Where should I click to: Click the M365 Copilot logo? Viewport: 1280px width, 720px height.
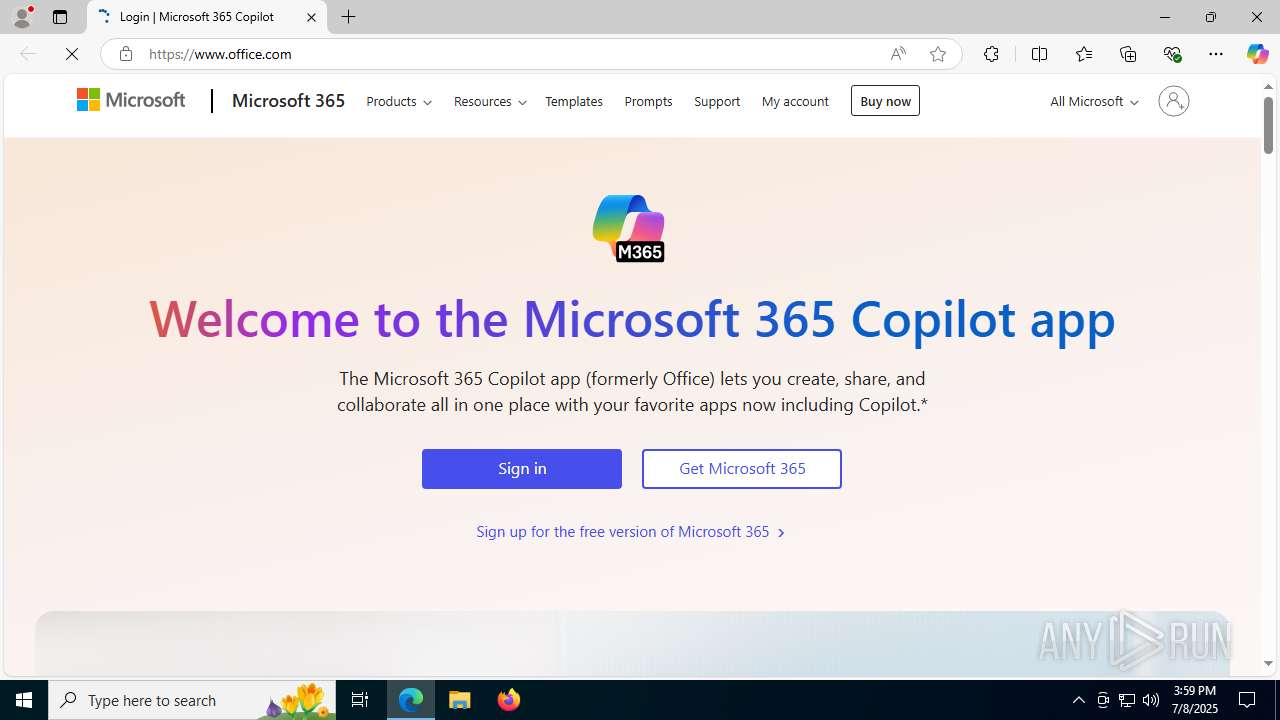(629, 228)
